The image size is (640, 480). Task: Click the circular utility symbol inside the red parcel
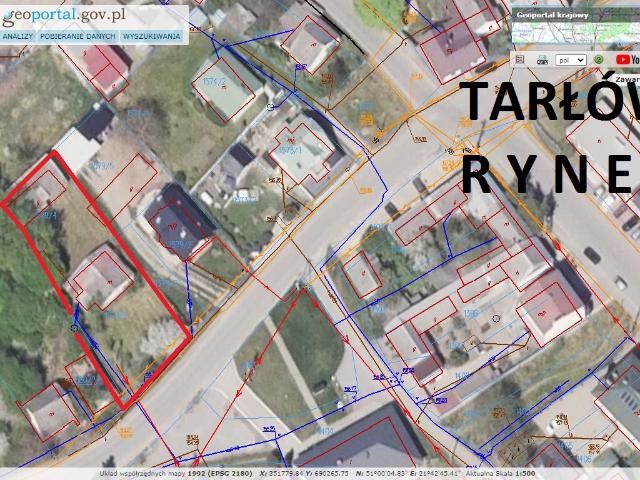[73, 327]
